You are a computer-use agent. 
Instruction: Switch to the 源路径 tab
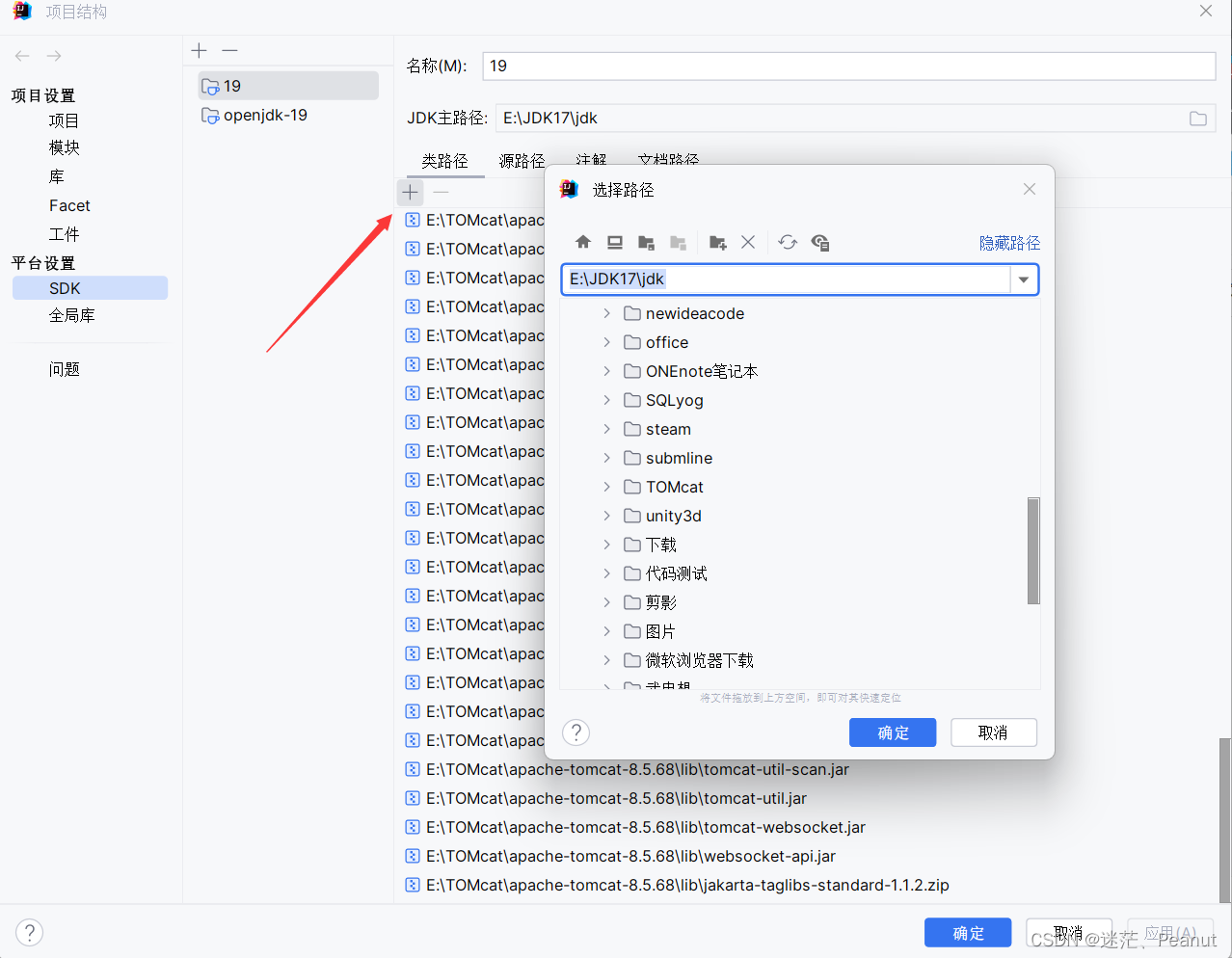(x=522, y=161)
